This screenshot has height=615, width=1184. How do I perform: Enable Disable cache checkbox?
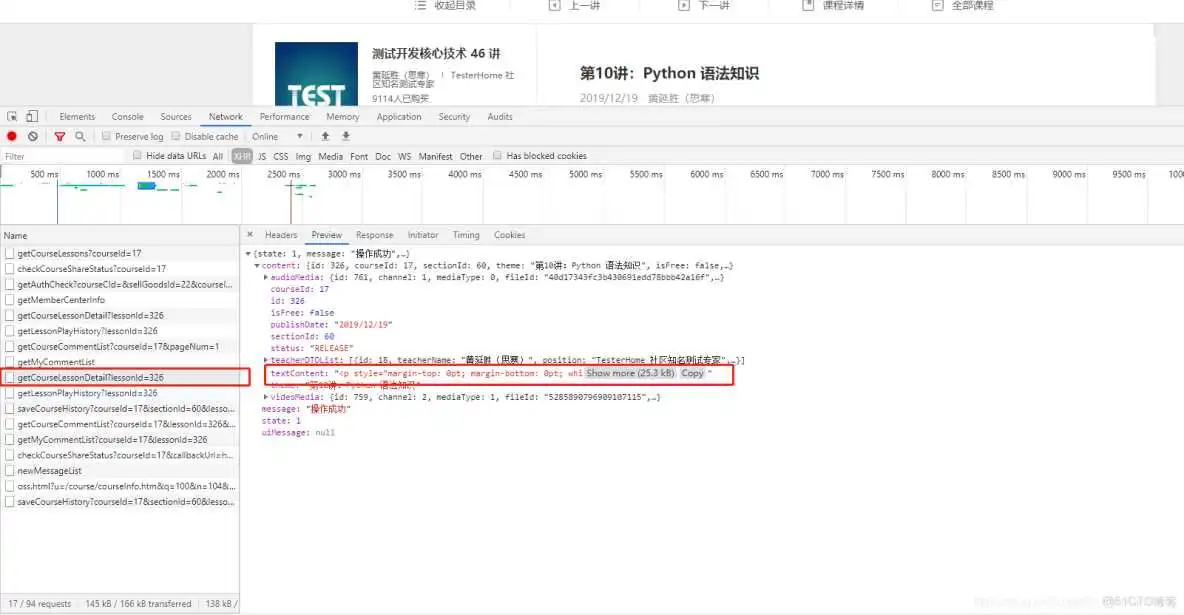tap(176, 136)
